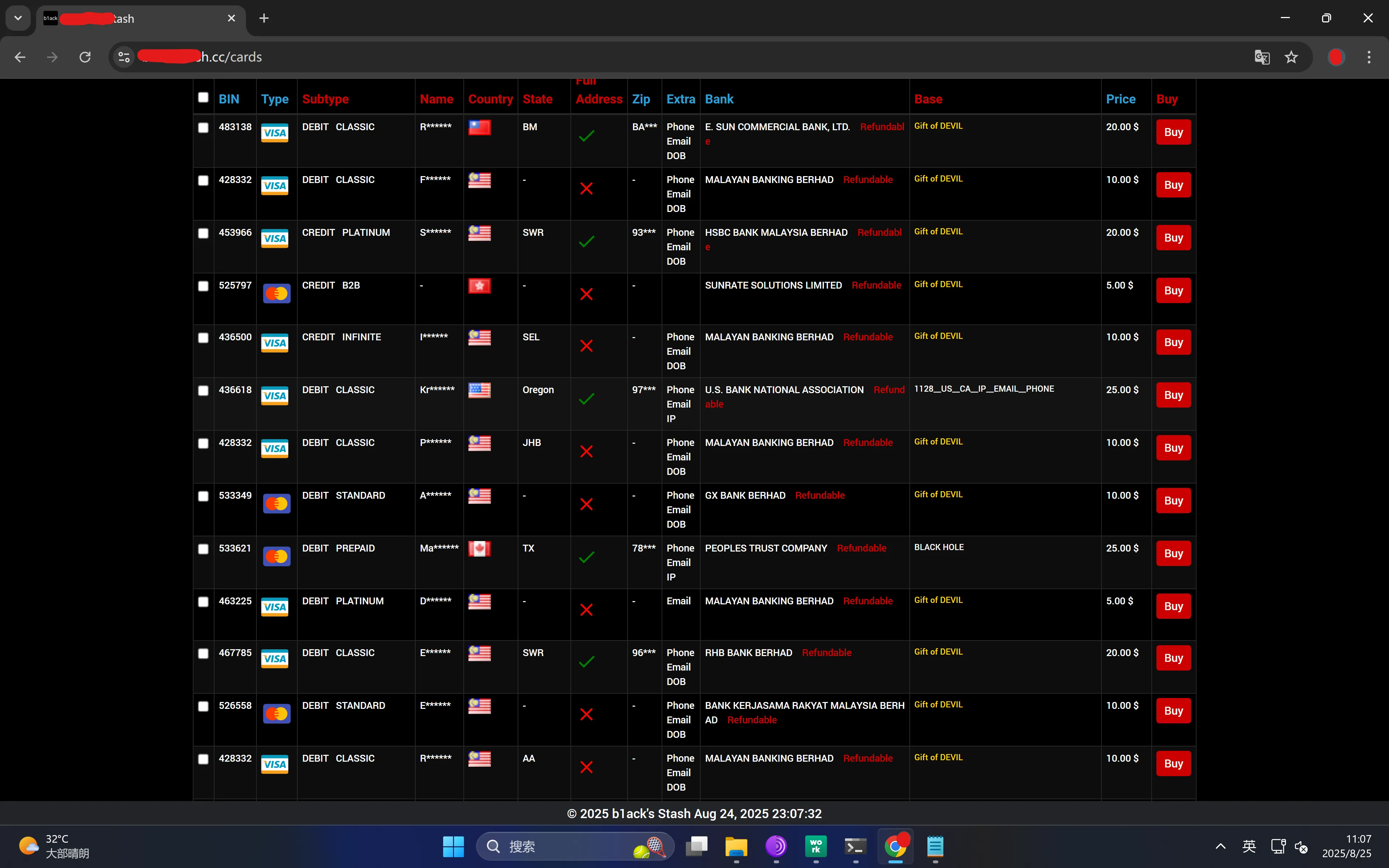Sort by the Price column header

click(x=1120, y=99)
